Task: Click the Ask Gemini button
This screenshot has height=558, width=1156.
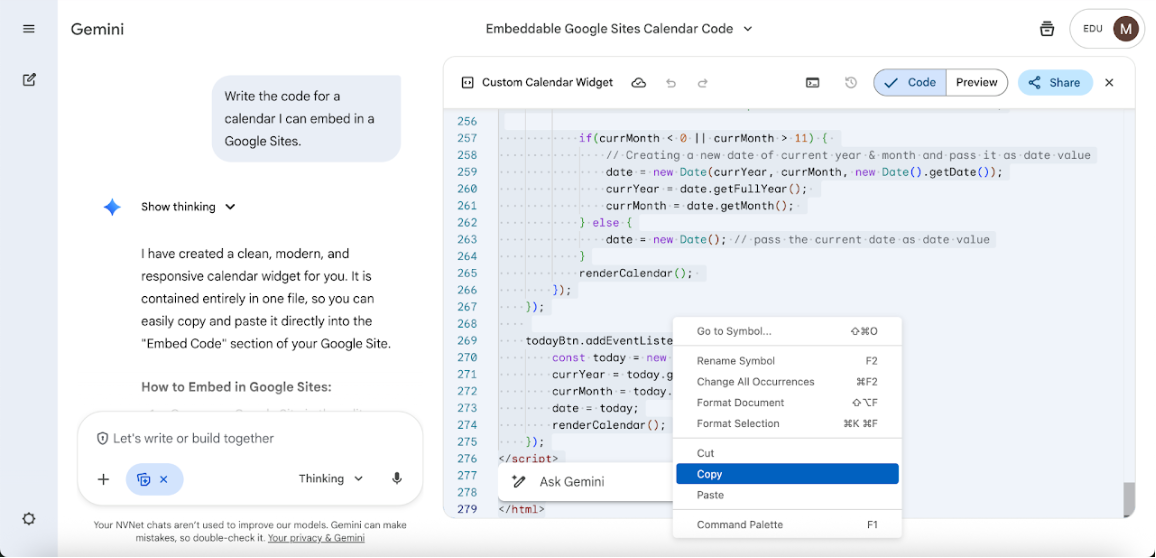Action: coord(585,481)
